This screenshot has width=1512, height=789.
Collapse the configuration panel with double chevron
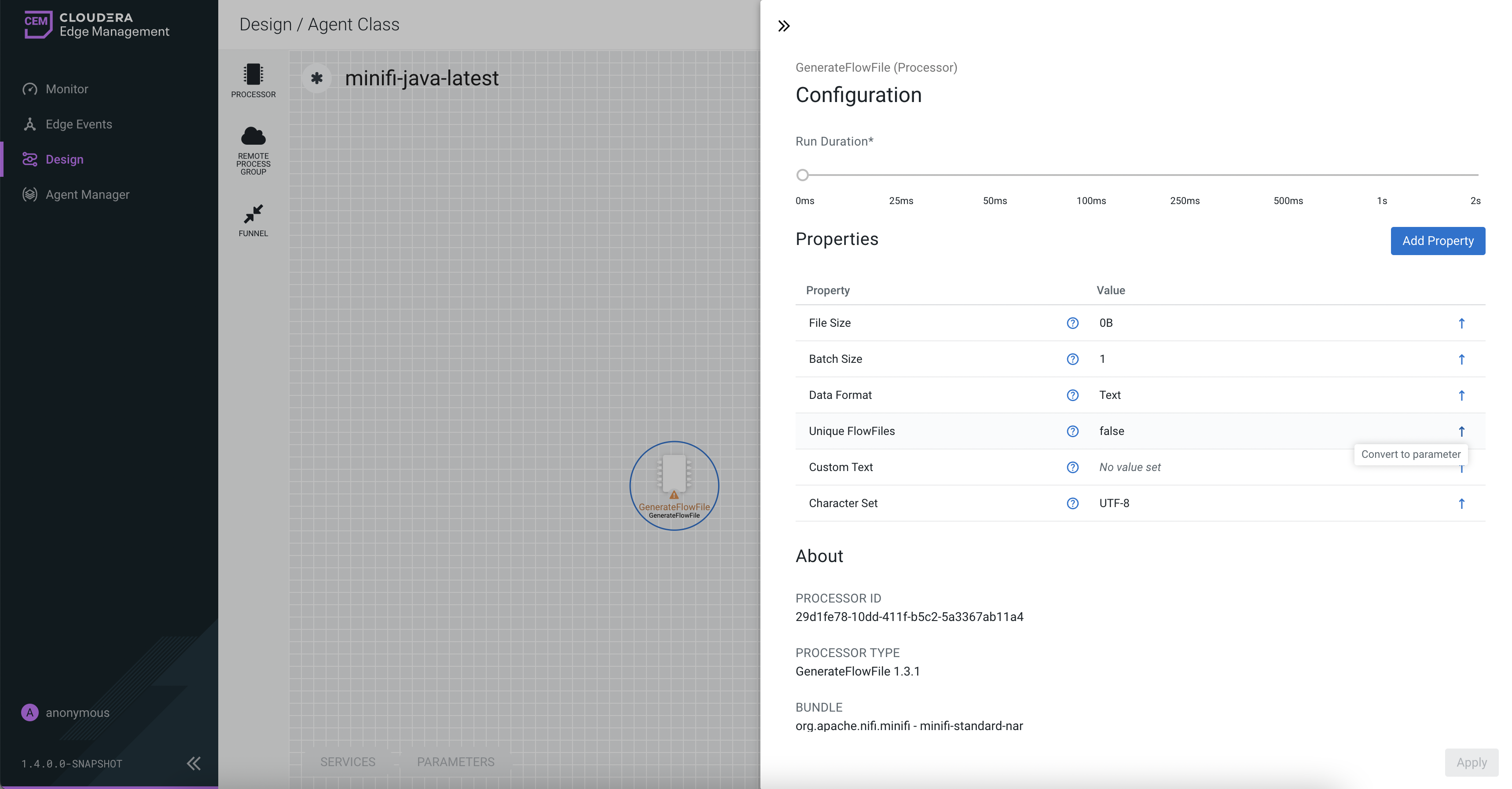[784, 26]
